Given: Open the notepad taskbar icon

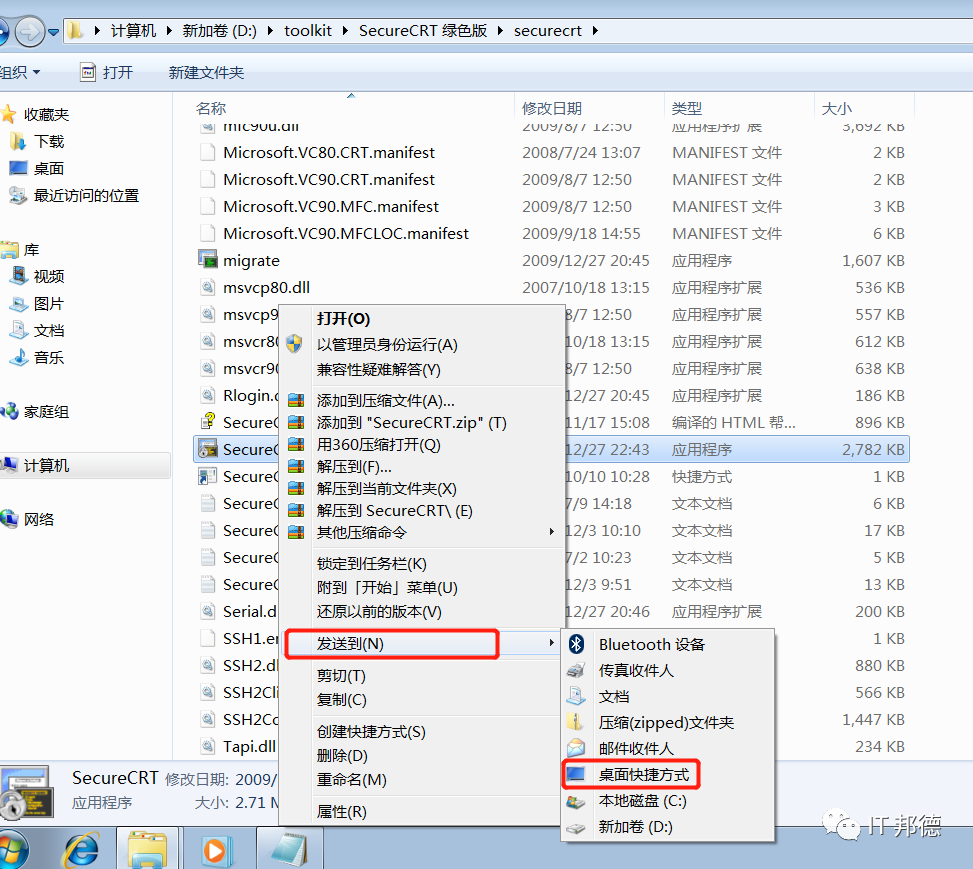Looking at the screenshot, I should (x=289, y=849).
